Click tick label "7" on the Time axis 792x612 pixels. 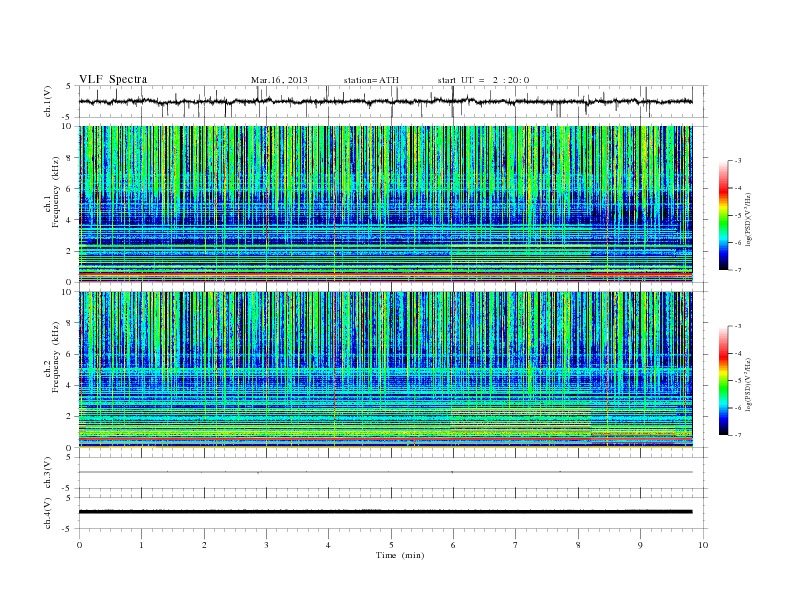coord(516,545)
